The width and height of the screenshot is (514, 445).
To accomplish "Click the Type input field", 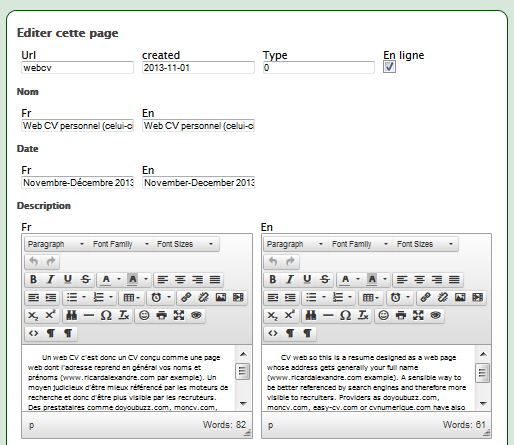I will point(319,68).
